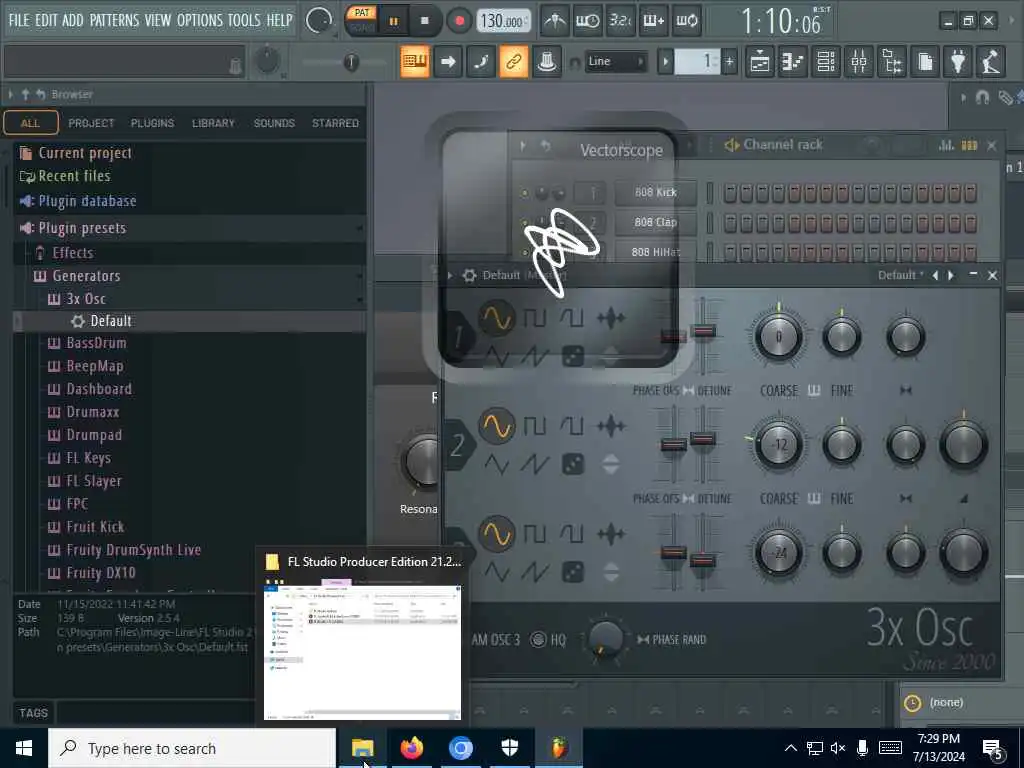Viewport: 1024px width, 768px height.
Task: Select sine wave for oscillator 3
Action: 496,534
